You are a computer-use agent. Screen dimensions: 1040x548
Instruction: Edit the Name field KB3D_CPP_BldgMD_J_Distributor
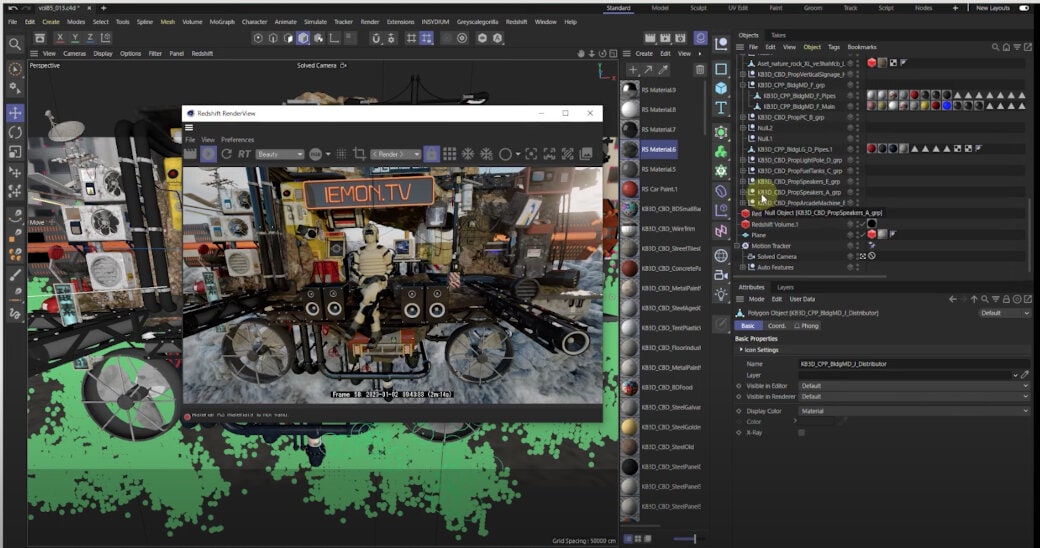[x=915, y=364]
